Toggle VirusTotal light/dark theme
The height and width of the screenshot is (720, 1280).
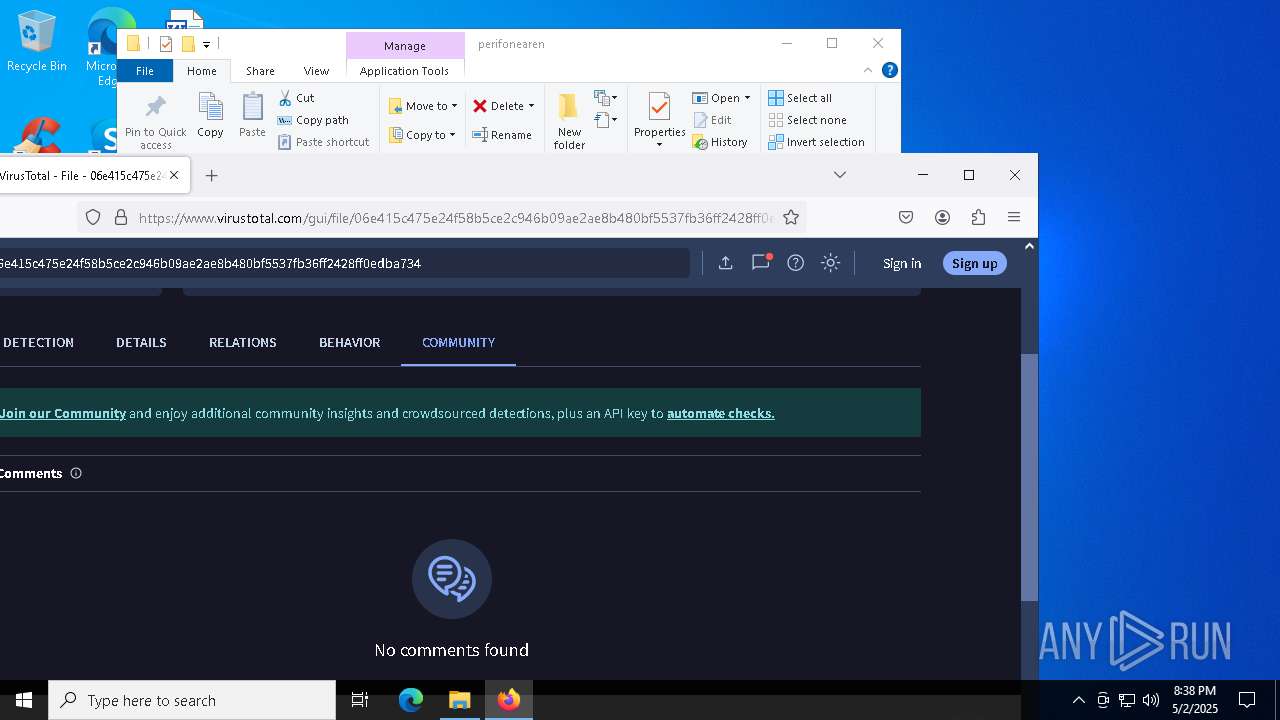[830, 263]
